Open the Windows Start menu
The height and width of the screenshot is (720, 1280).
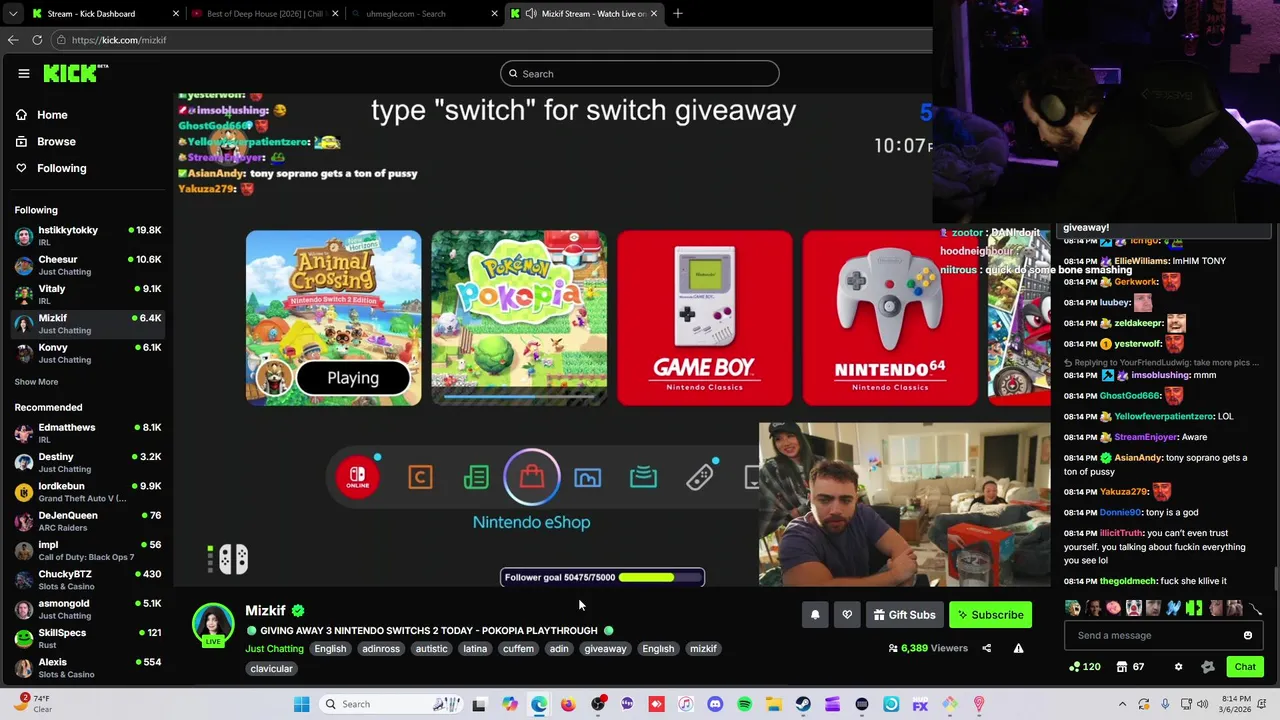pyautogui.click(x=301, y=704)
